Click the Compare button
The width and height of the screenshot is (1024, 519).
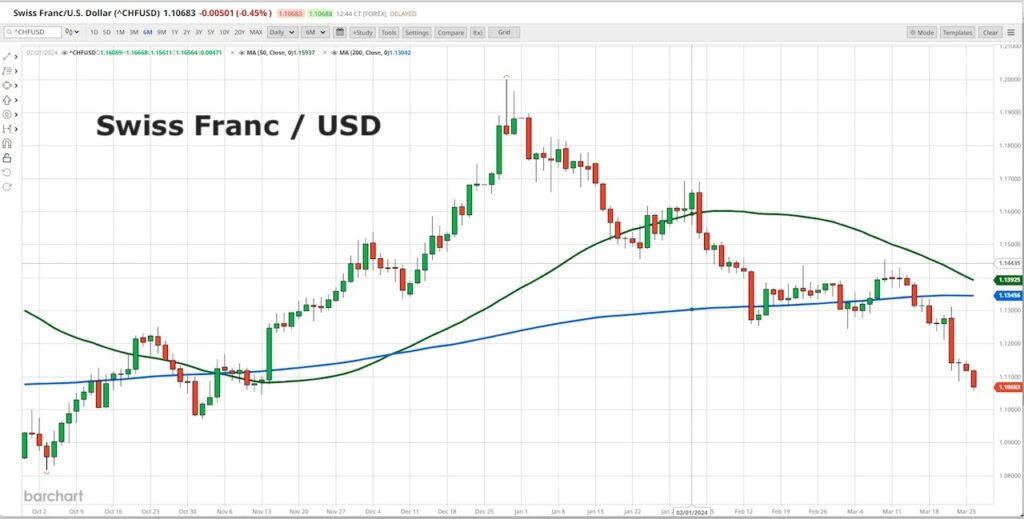451,32
